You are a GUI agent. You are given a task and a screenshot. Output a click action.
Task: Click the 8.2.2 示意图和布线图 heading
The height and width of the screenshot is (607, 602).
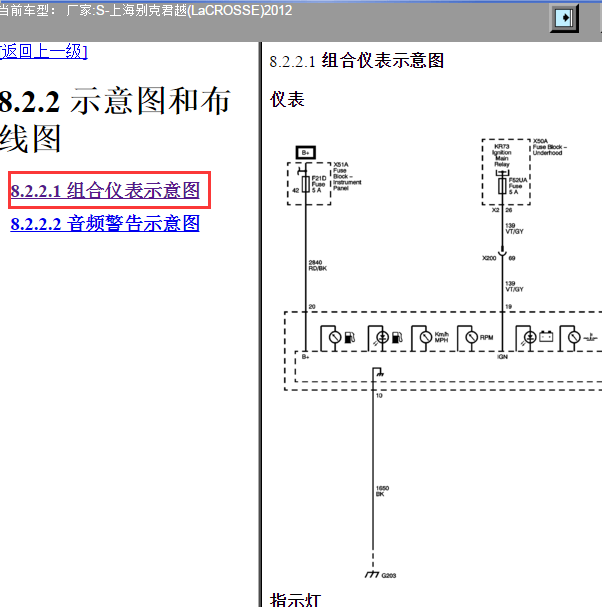(115, 119)
